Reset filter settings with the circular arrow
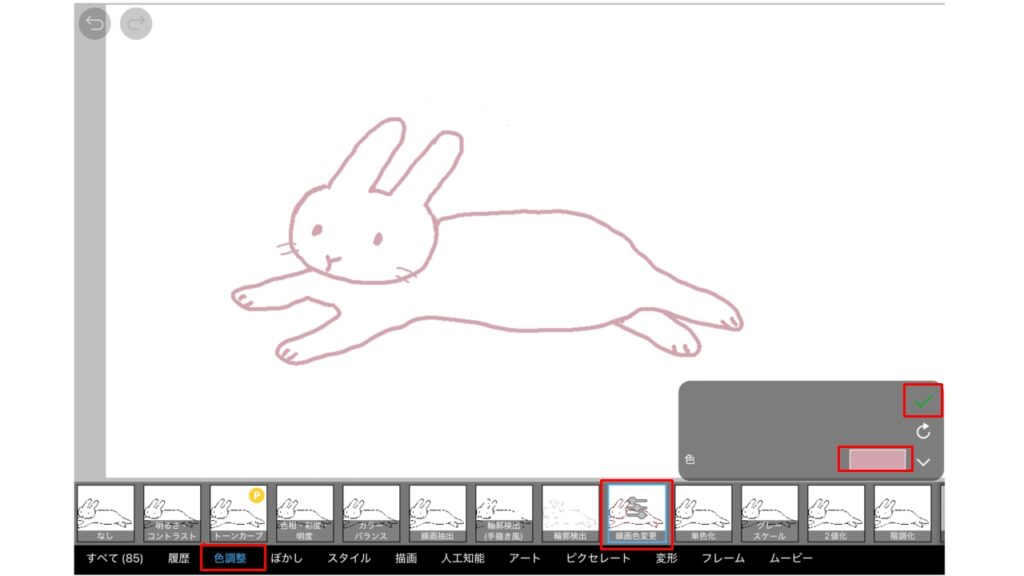 coord(923,432)
